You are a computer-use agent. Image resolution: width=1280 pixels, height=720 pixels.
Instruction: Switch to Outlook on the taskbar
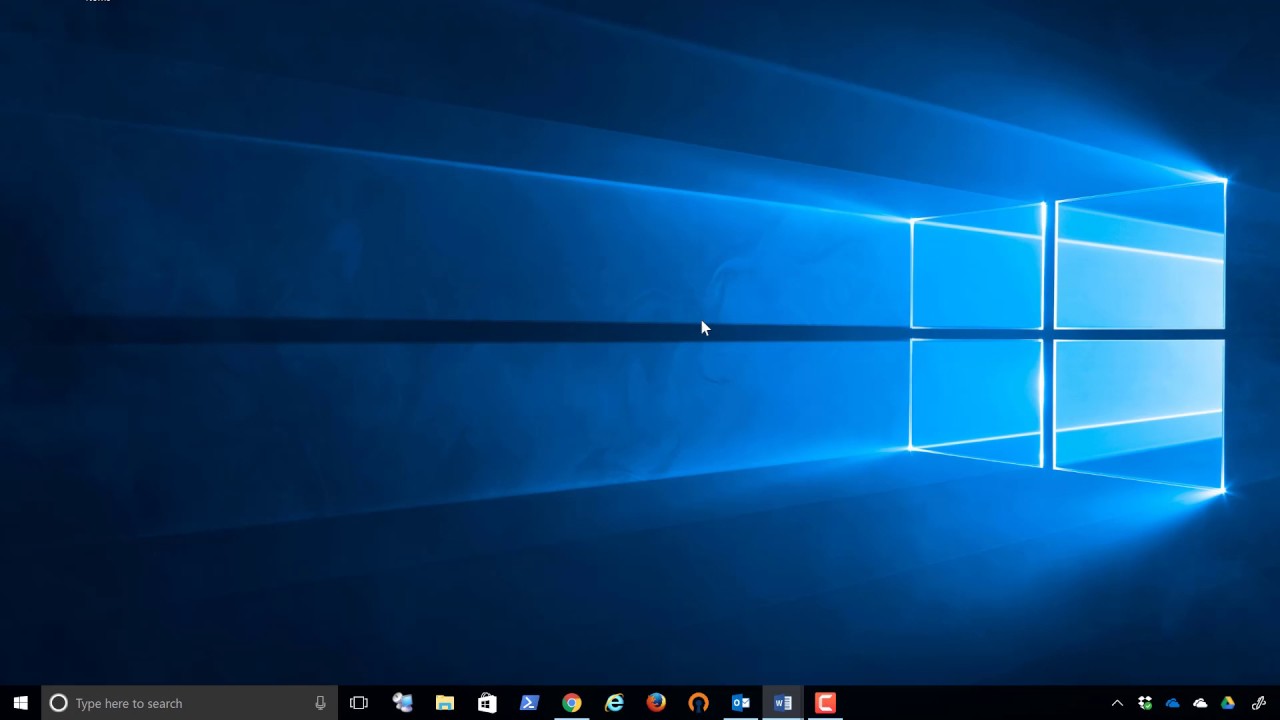coord(740,703)
